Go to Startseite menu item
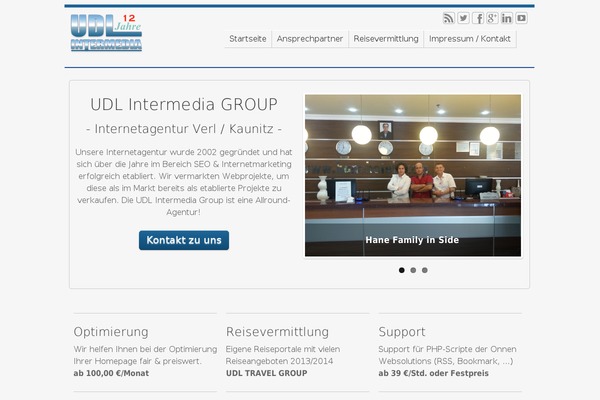 [248, 39]
